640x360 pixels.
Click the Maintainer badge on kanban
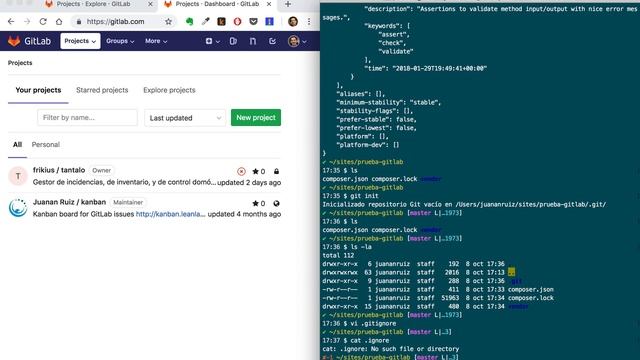click(128, 202)
